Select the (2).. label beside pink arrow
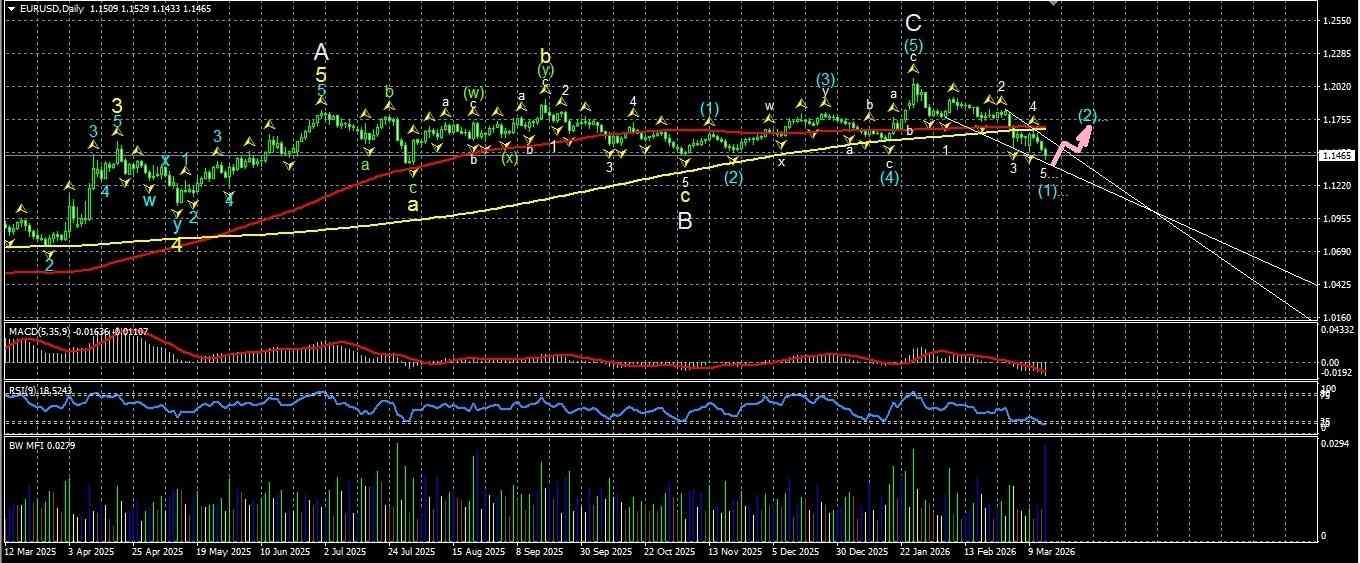 coord(1092,116)
